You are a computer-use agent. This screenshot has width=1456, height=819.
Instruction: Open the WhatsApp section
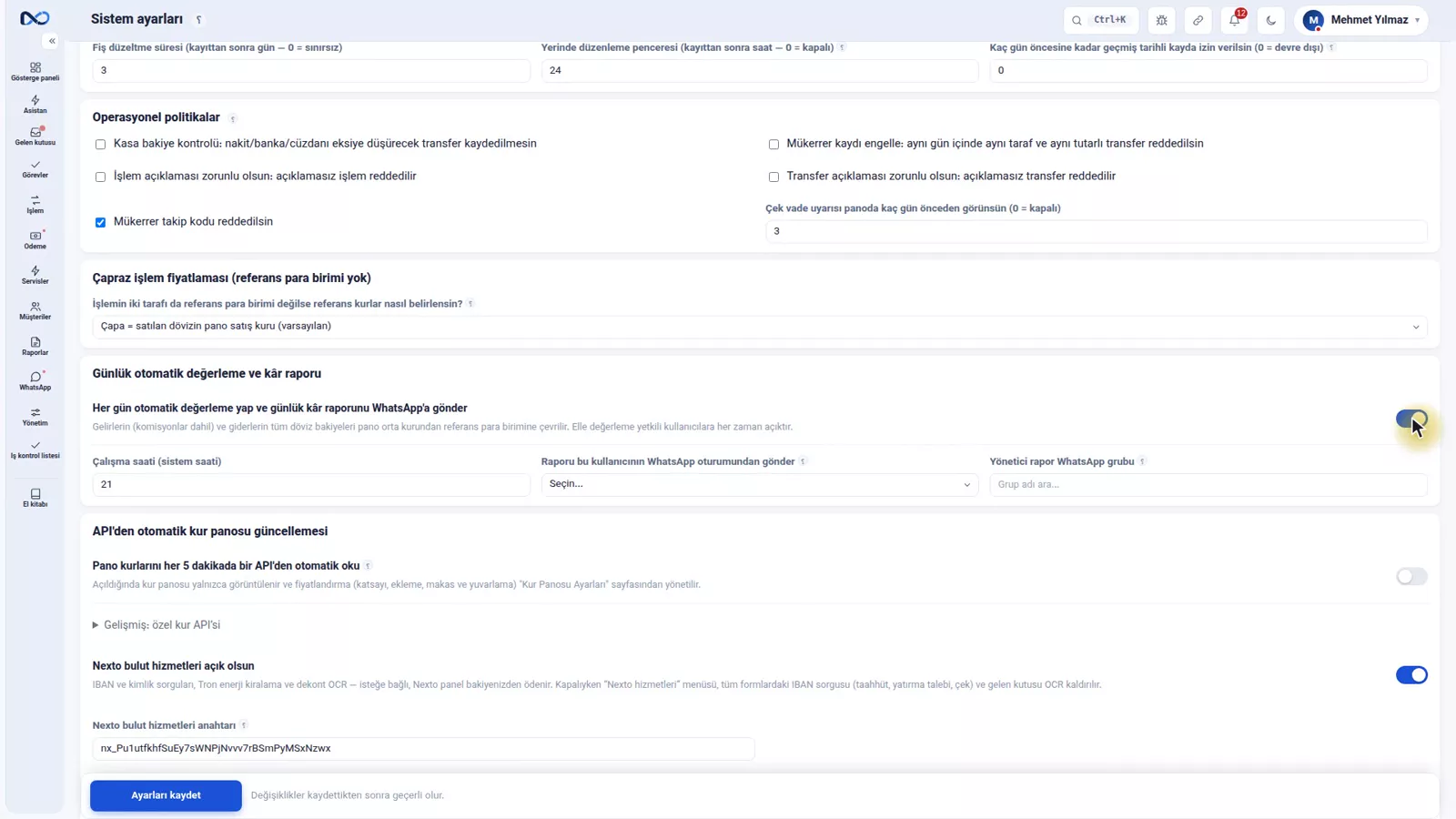click(35, 381)
